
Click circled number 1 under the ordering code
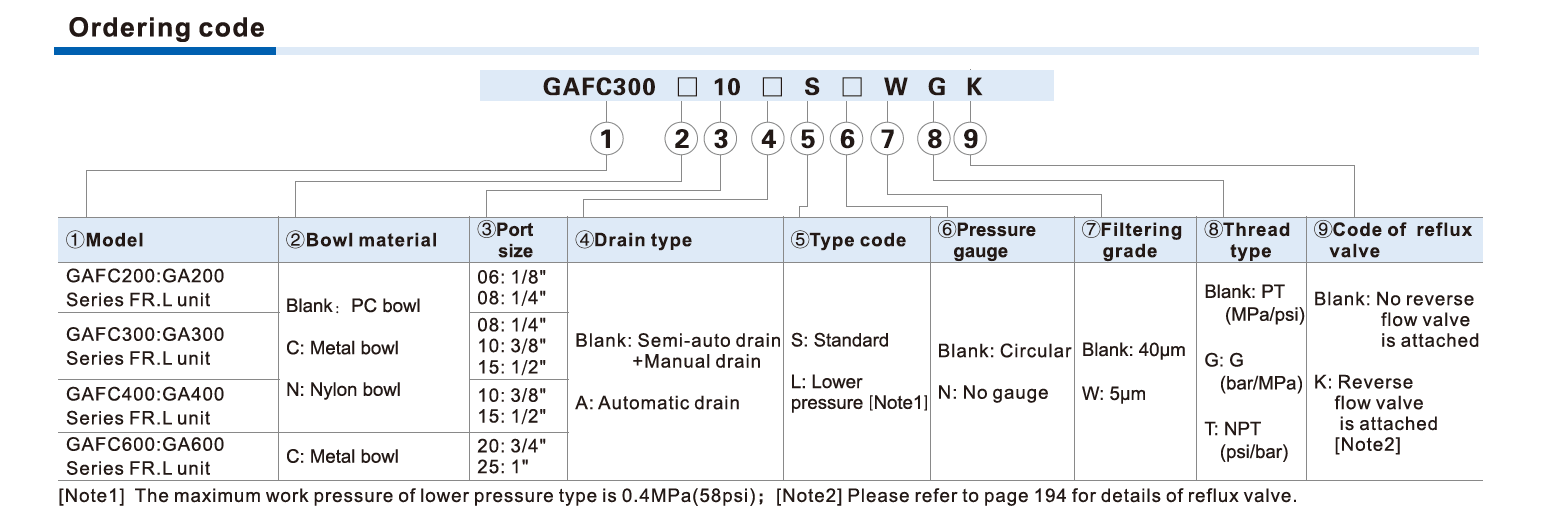pos(606,139)
